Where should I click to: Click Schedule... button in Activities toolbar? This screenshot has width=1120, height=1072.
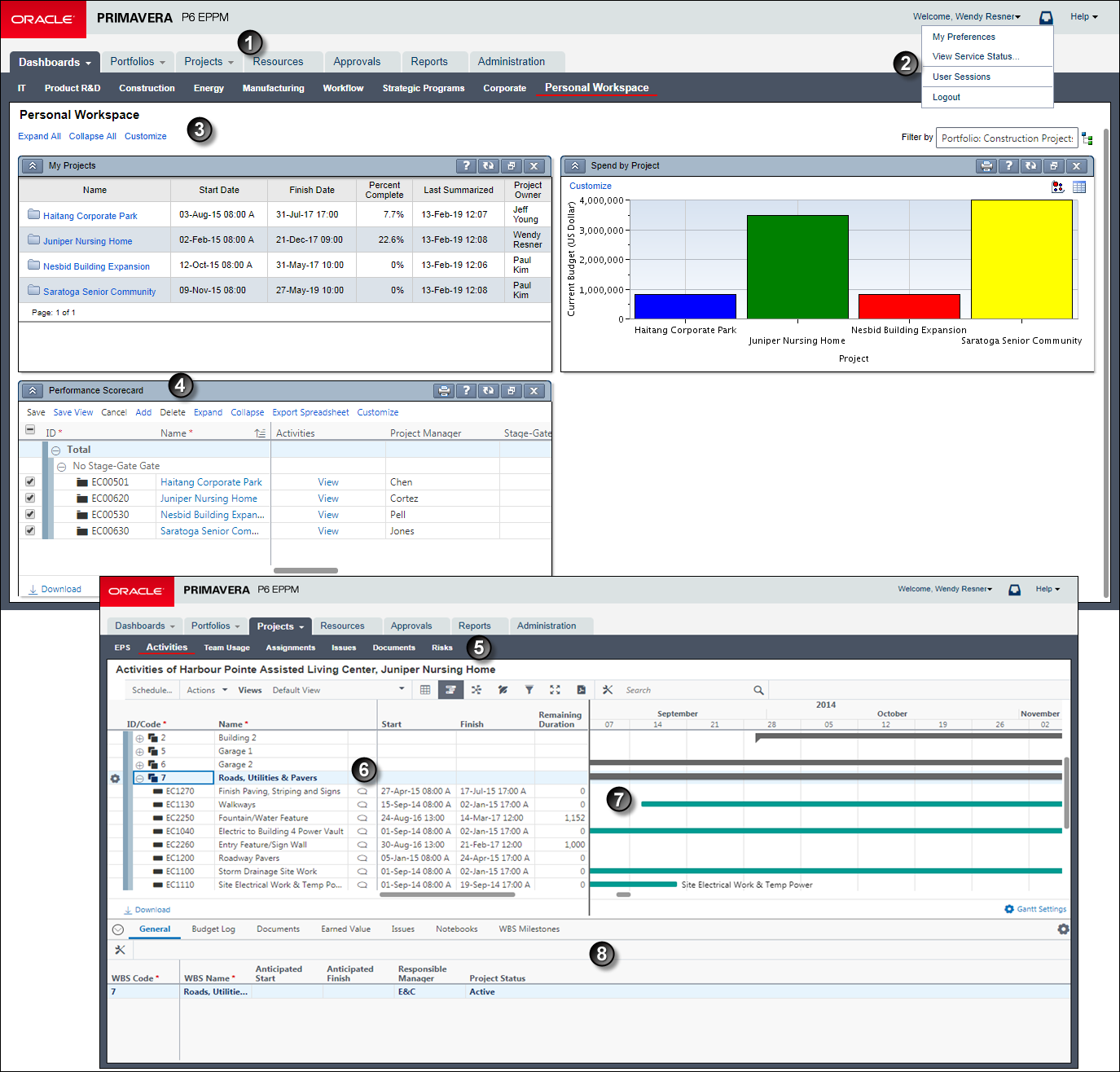[152, 690]
